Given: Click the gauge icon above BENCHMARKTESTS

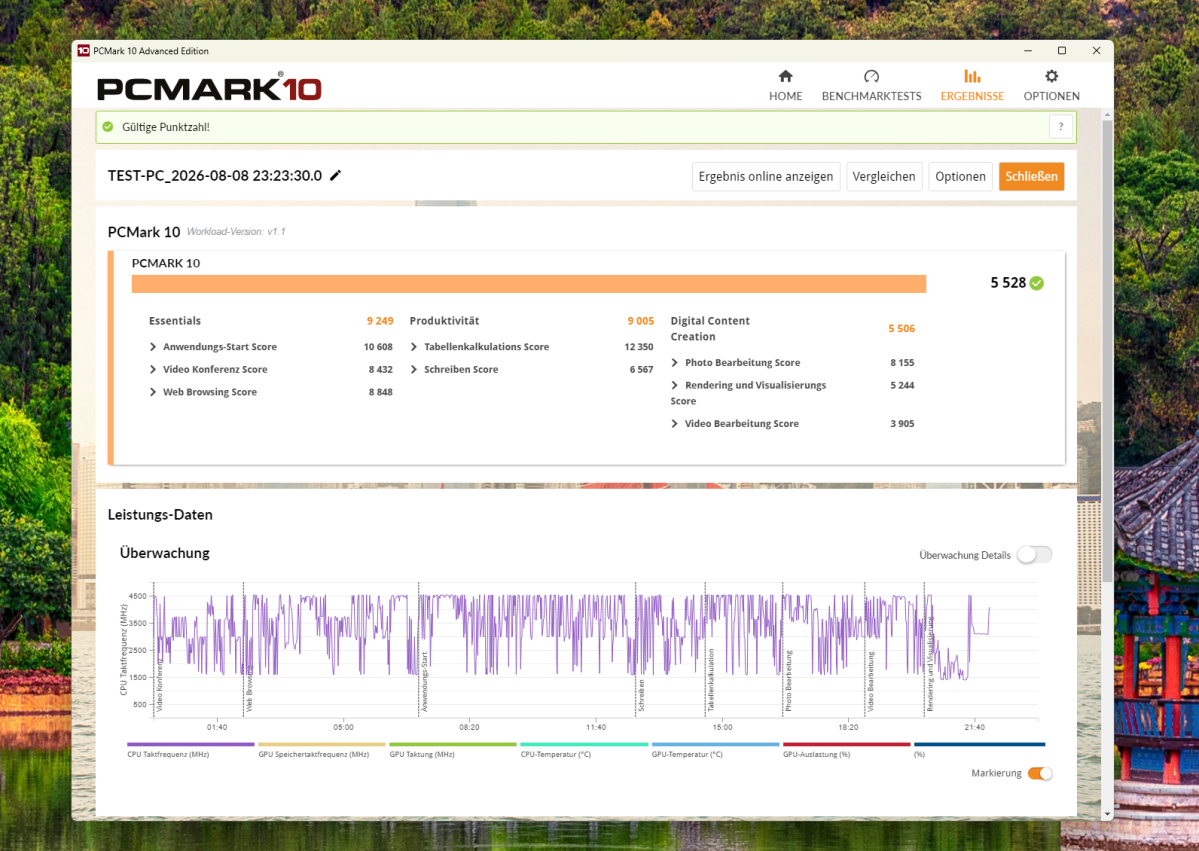Looking at the screenshot, I should tap(871, 76).
